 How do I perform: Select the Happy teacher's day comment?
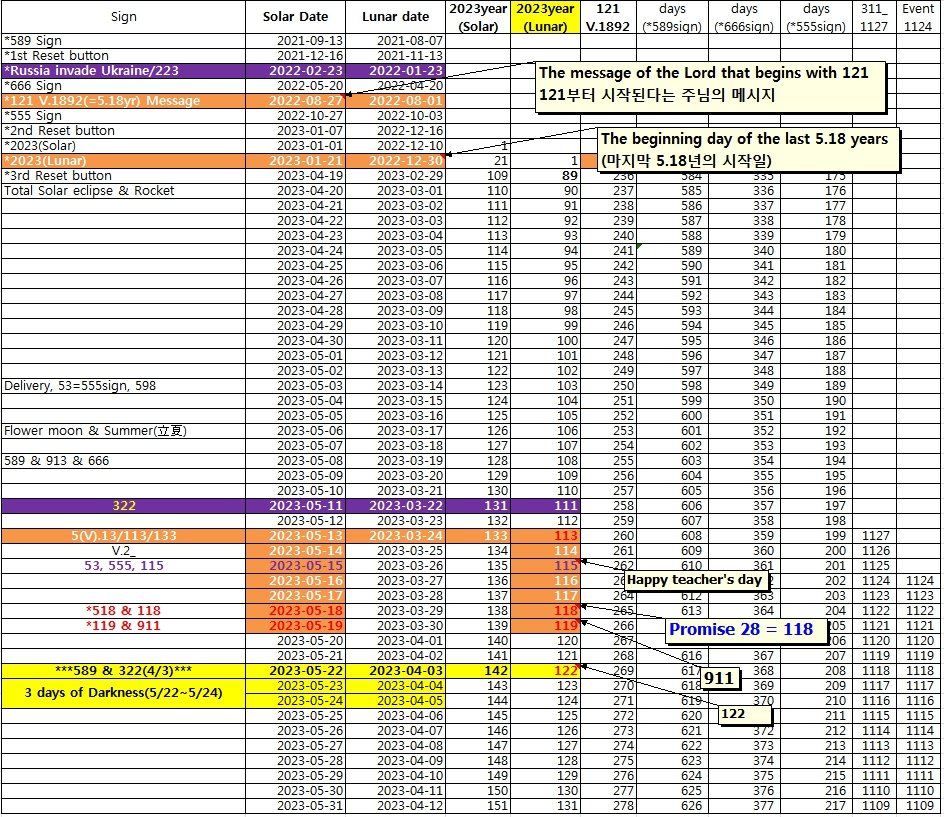[697, 580]
